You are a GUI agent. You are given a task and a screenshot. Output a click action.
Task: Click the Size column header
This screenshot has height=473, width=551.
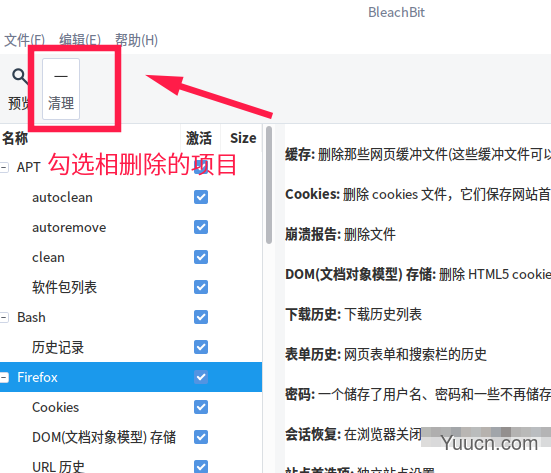click(242, 138)
